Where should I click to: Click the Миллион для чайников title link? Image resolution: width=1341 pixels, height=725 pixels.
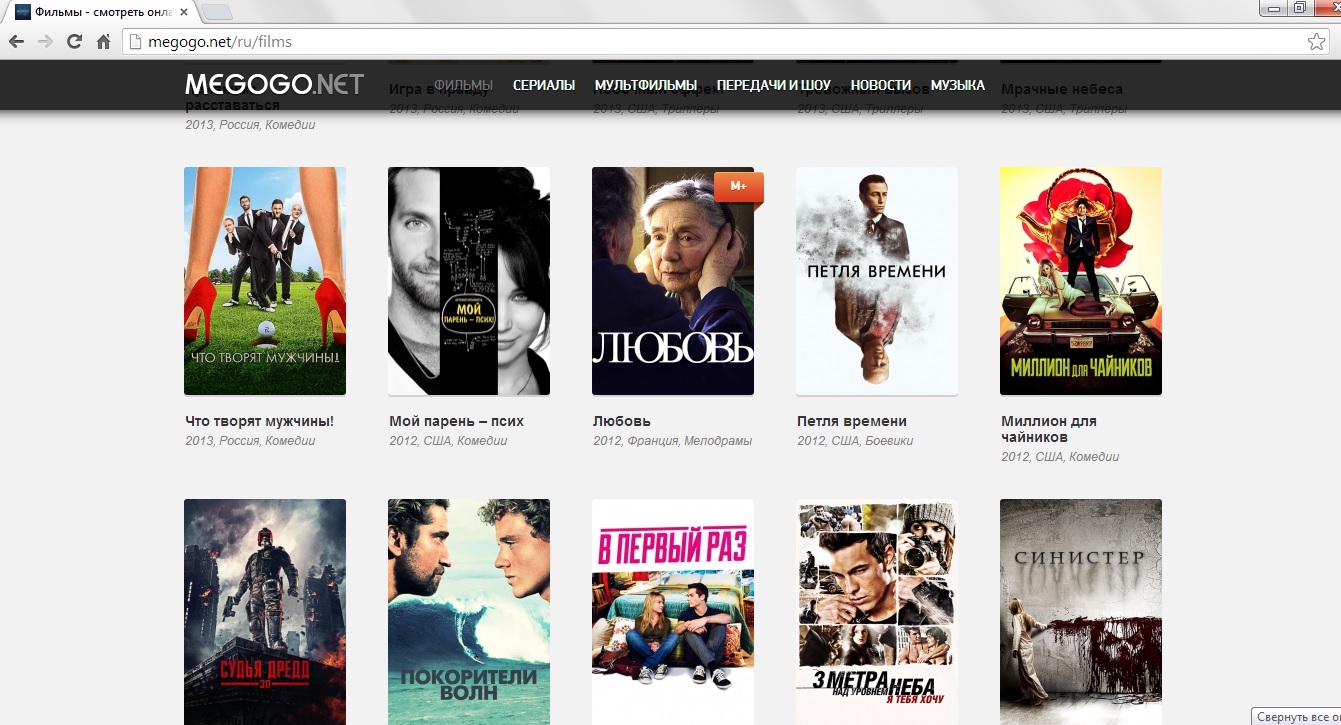click(1049, 429)
